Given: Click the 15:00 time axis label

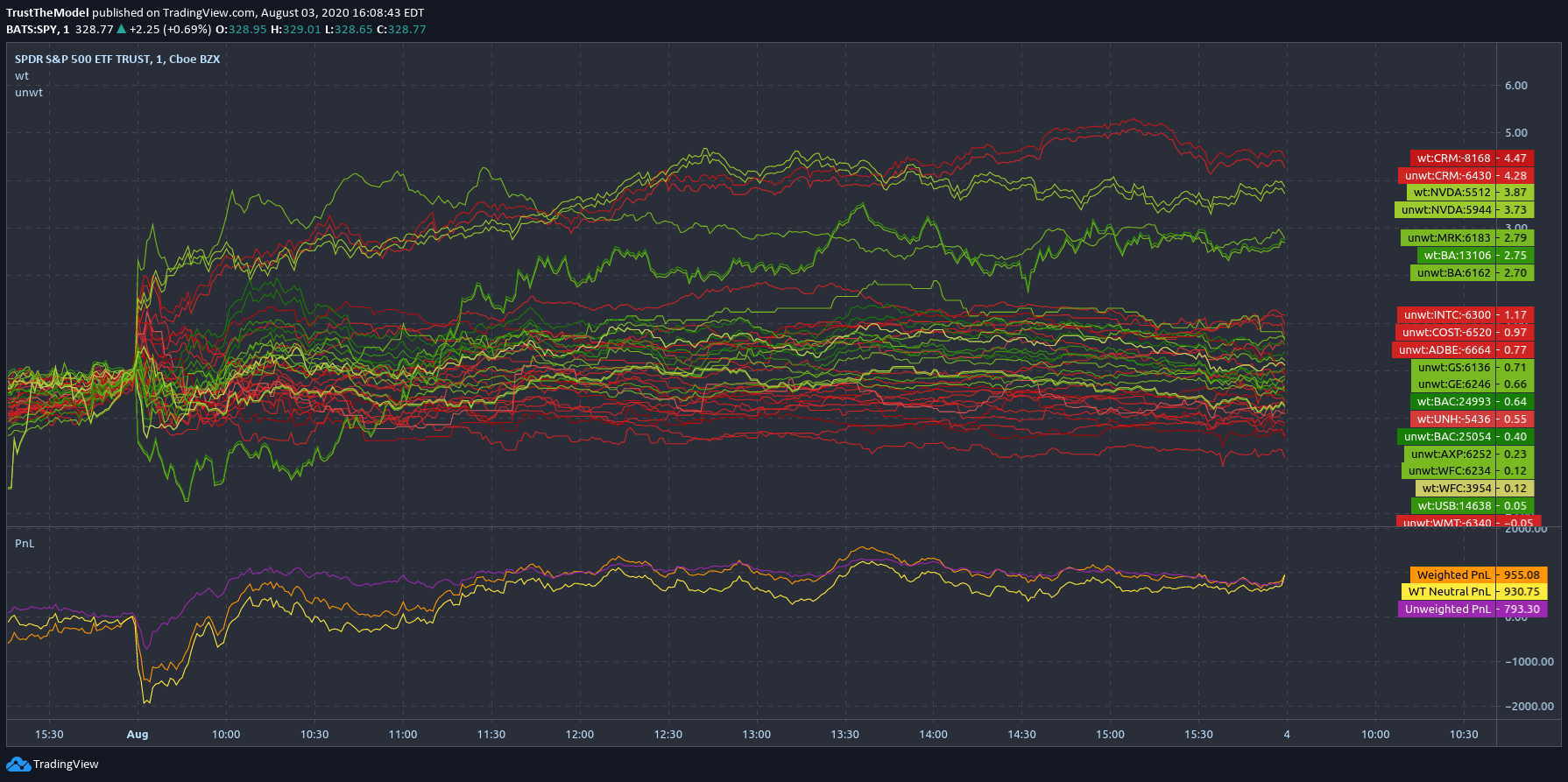Looking at the screenshot, I should tap(1111, 735).
